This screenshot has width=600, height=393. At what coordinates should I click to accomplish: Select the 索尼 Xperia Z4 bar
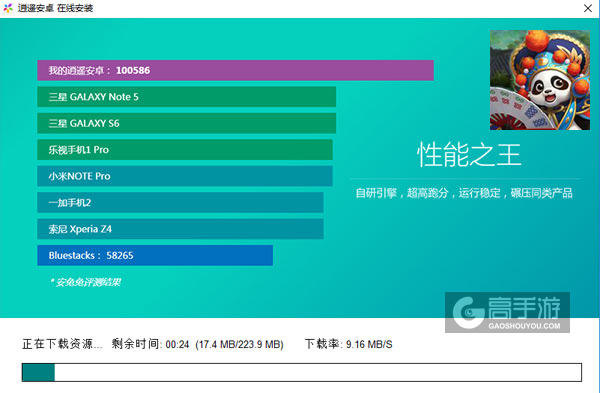pyautogui.click(x=180, y=229)
